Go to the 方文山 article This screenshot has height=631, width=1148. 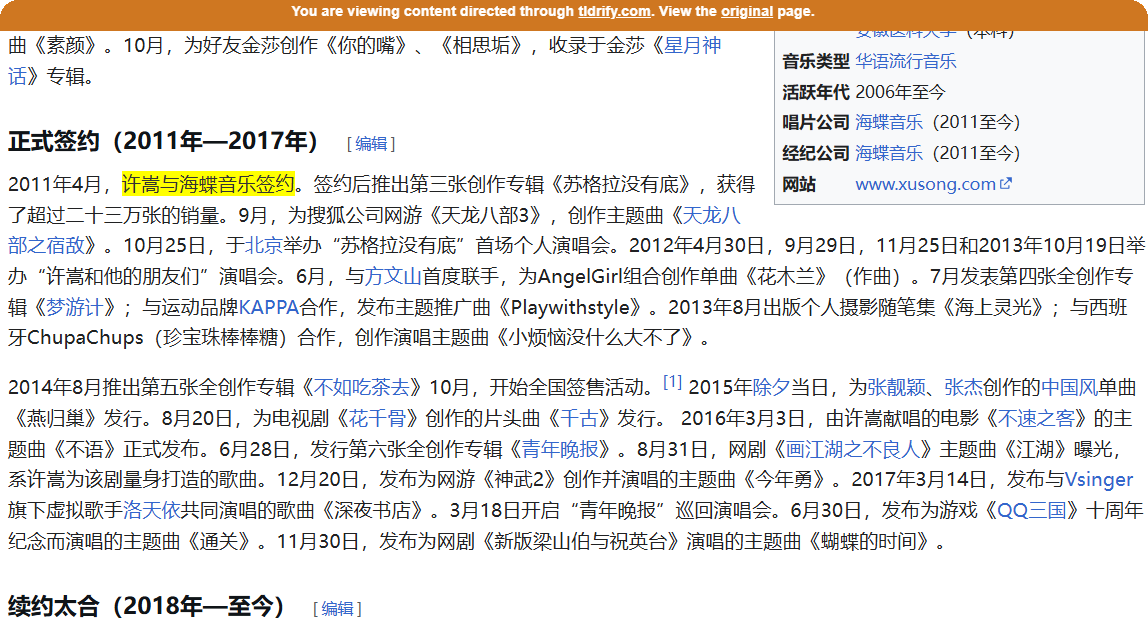click(393, 276)
